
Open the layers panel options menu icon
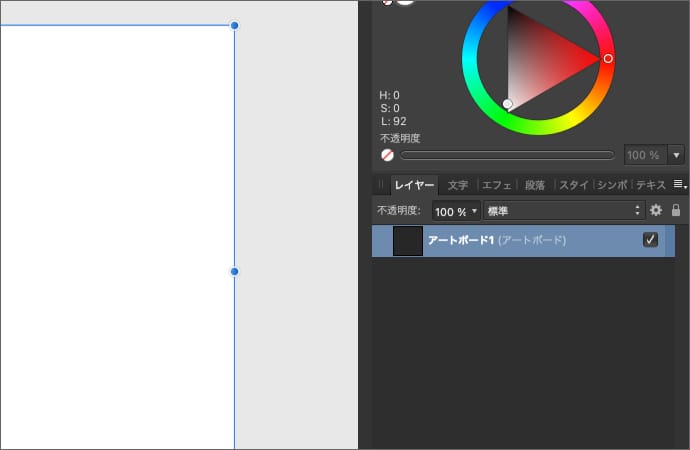click(x=679, y=184)
